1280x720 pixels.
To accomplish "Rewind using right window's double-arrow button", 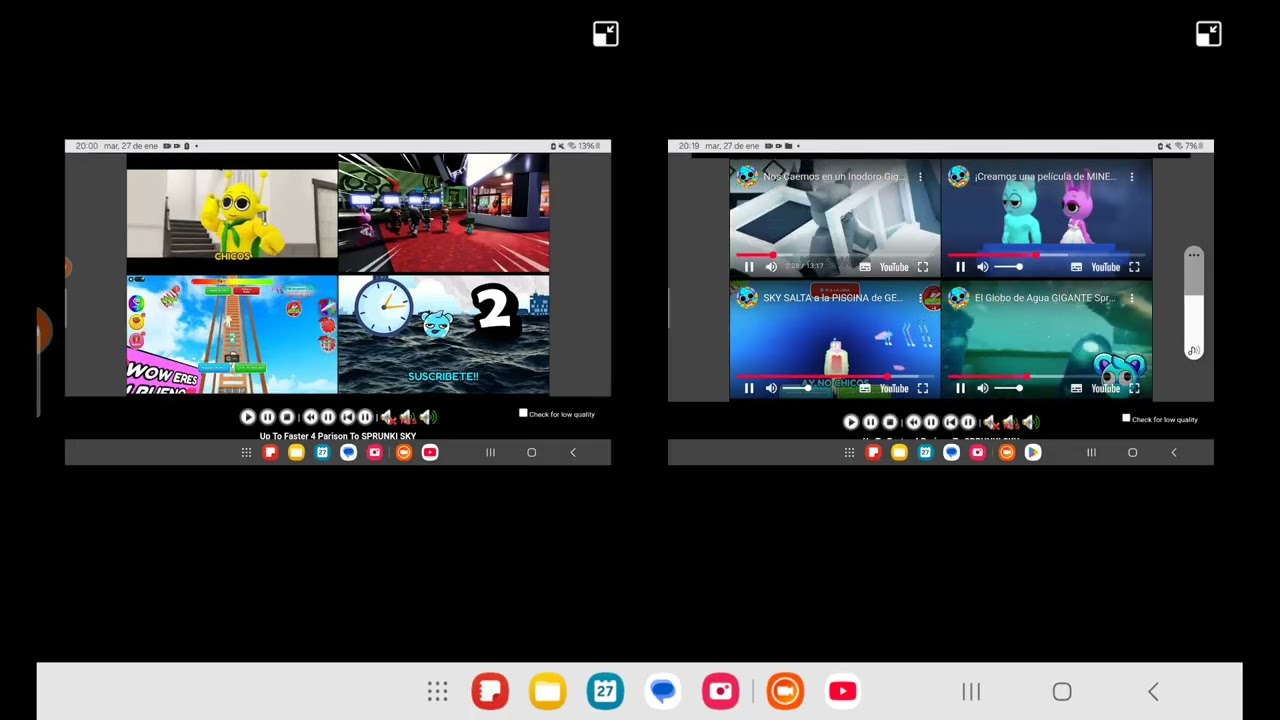I will tap(913, 423).
